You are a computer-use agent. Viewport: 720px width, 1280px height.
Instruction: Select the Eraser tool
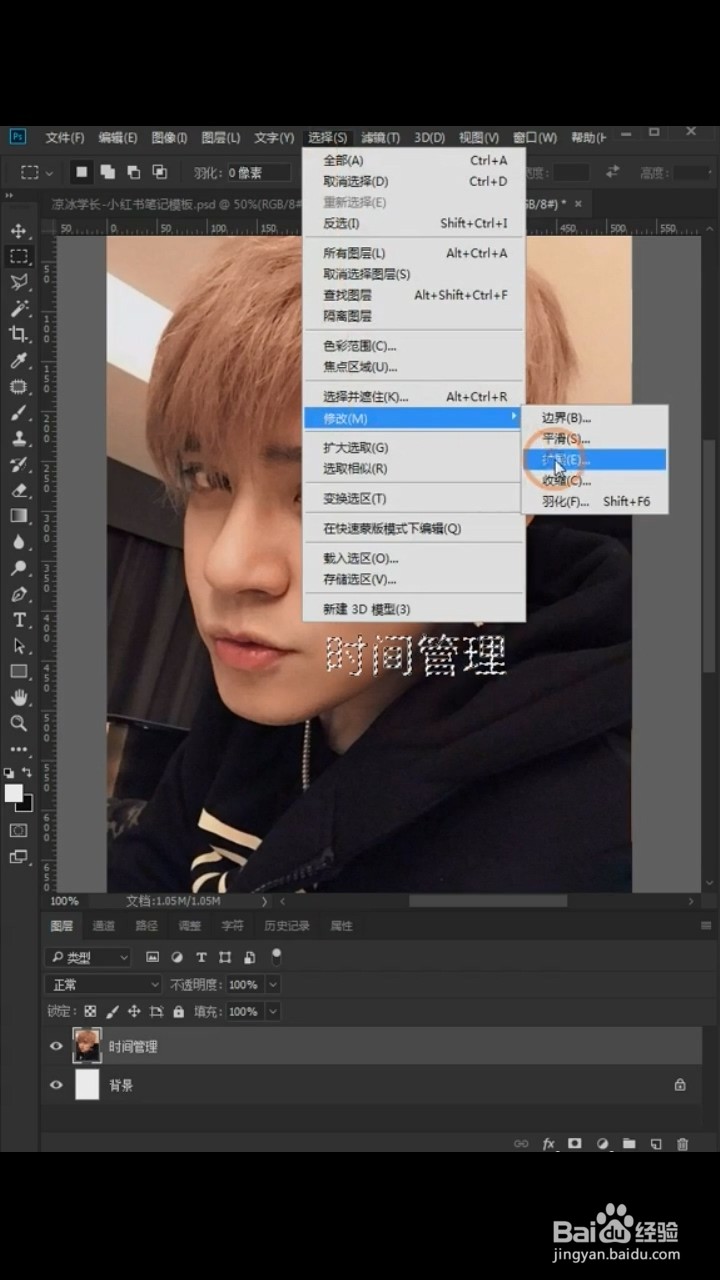[x=19, y=491]
